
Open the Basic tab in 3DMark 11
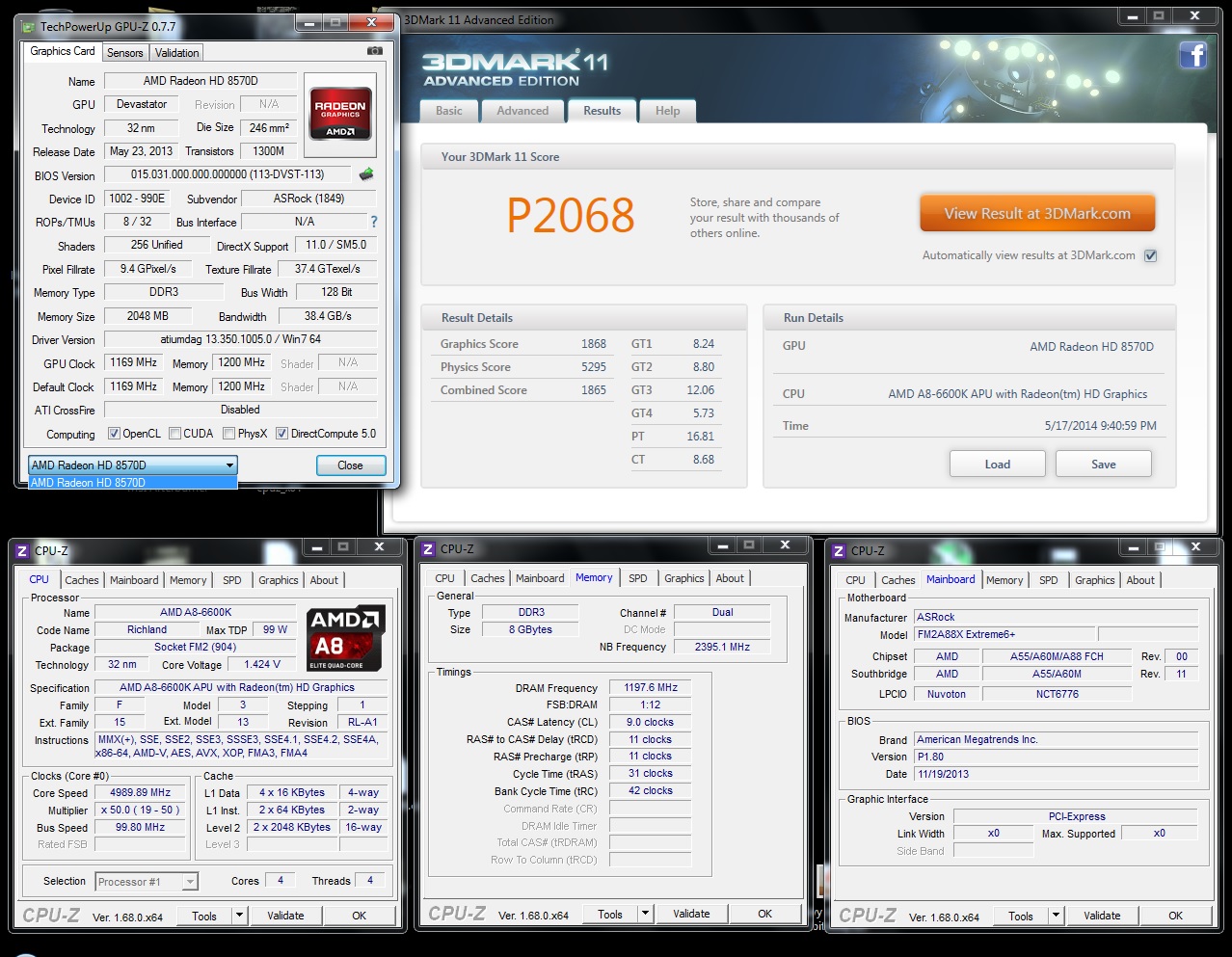(449, 111)
